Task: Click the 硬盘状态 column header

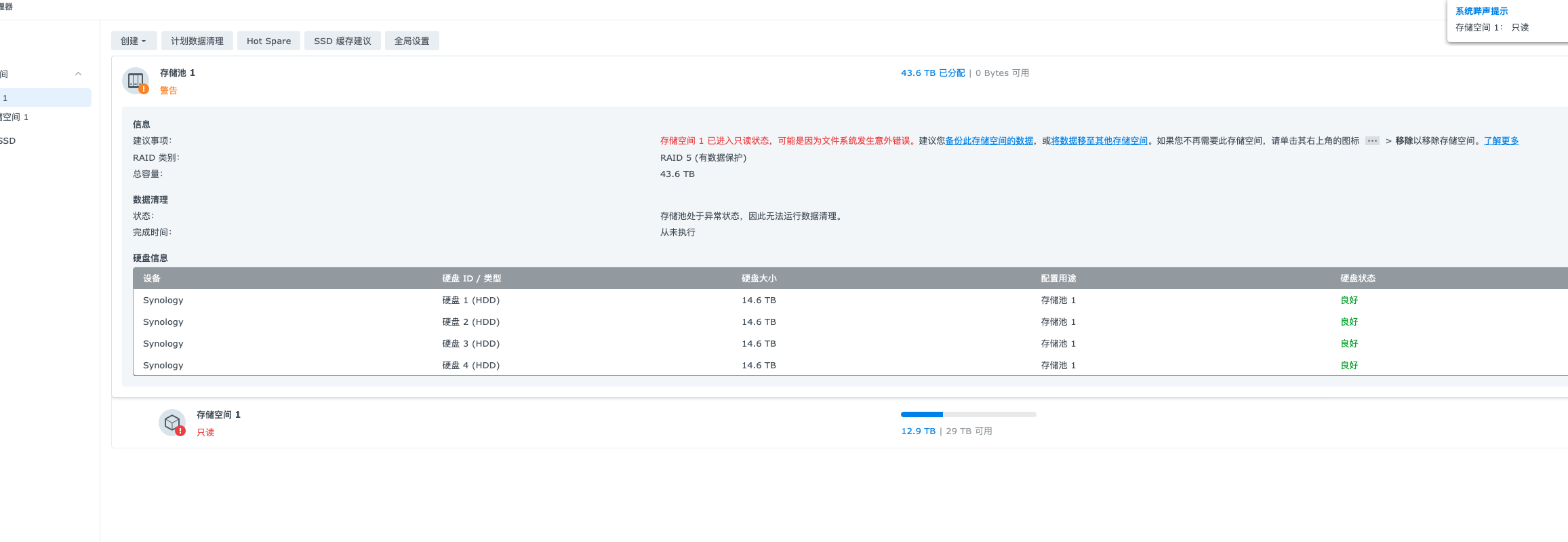Action: (1357, 279)
